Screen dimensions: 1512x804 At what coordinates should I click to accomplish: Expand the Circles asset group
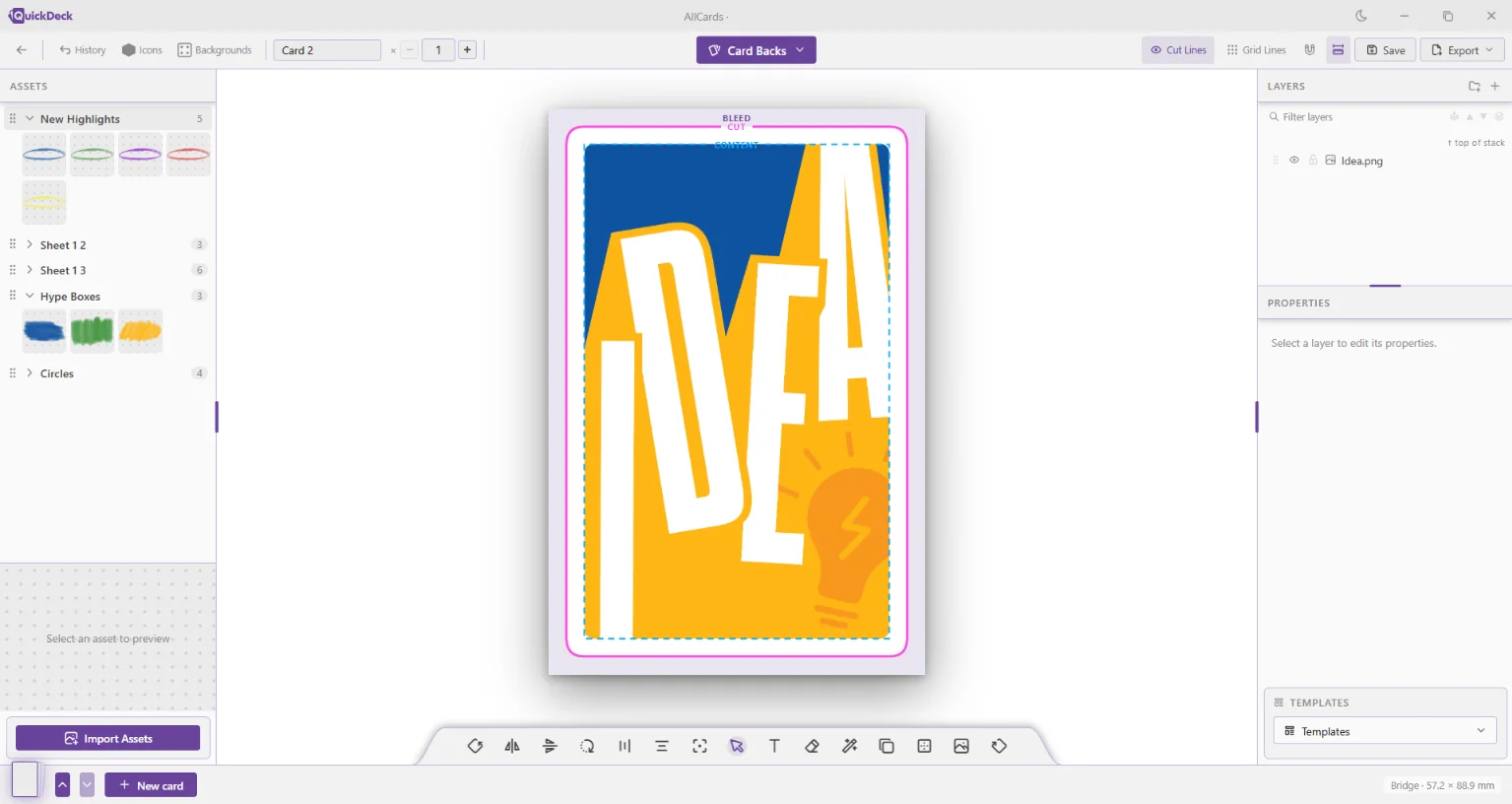[x=30, y=373]
